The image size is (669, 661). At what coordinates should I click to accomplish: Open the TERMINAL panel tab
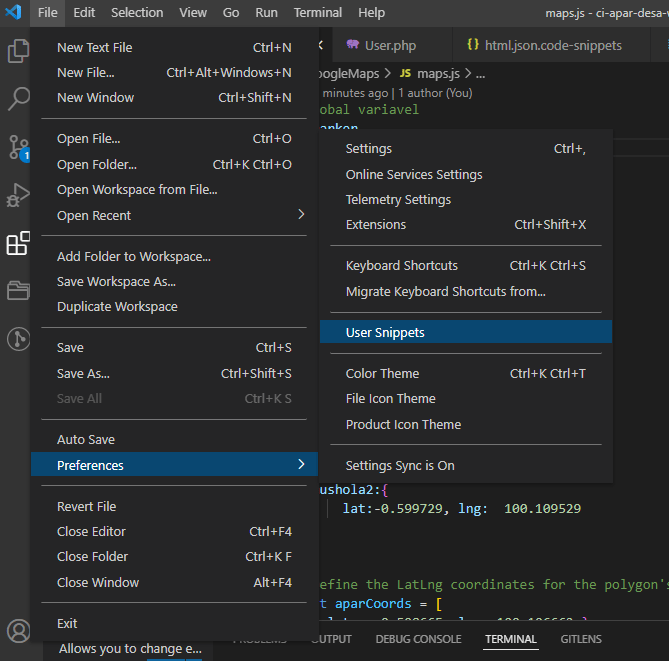[511, 639]
